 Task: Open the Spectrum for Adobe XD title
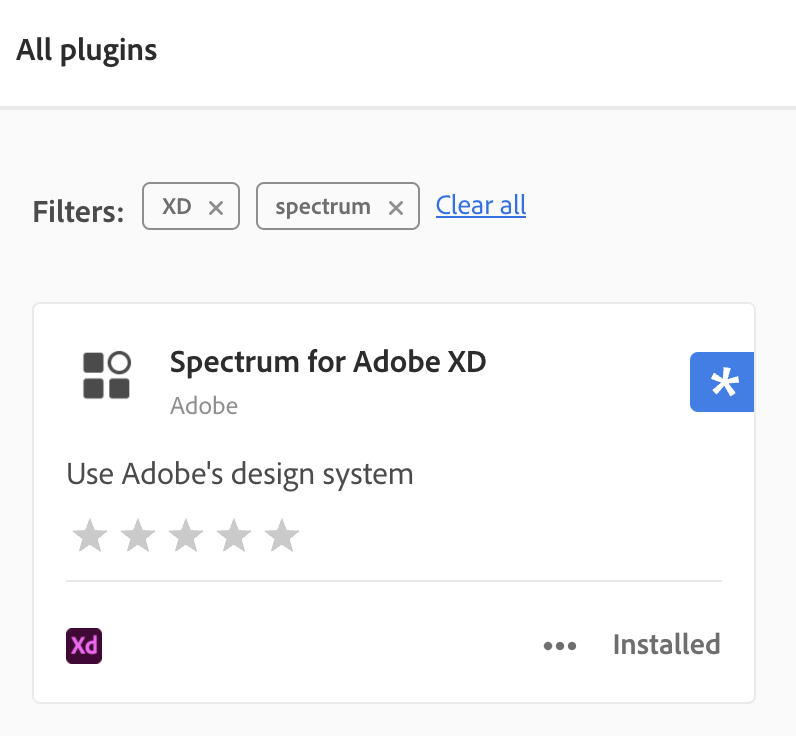(x=328, y=361)
